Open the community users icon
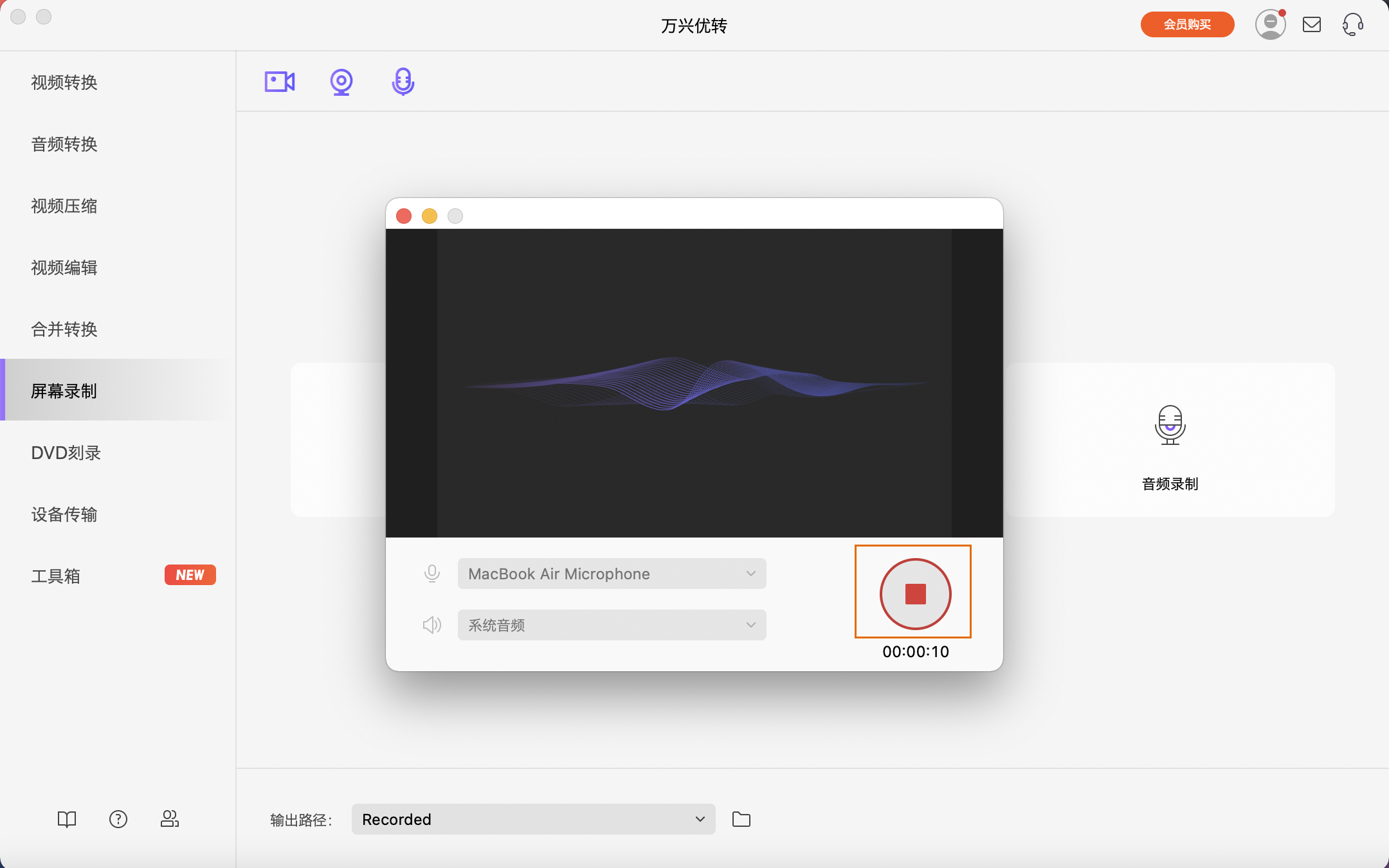This screenshot has width=1389, height=868. pos(170,818)
